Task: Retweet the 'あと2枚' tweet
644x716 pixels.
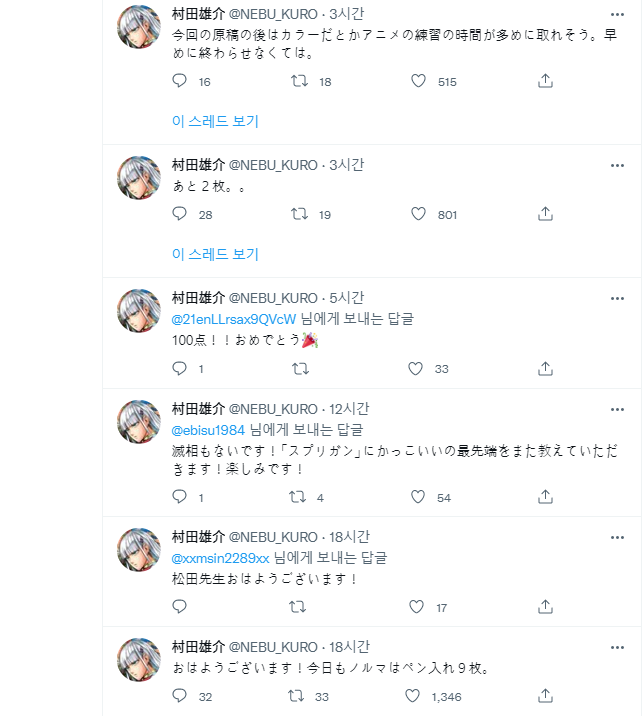Action: tap(298, 214)
